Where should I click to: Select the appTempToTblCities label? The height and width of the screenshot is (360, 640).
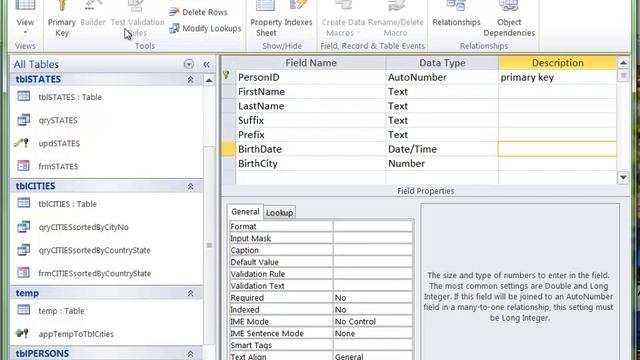76,334
